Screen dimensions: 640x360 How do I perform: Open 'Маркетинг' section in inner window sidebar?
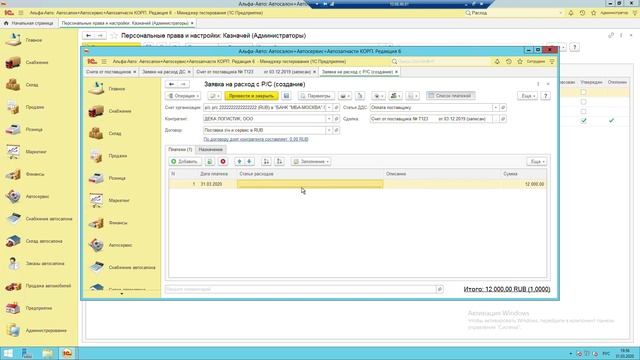pyautogui.click(x=119, y=200)
